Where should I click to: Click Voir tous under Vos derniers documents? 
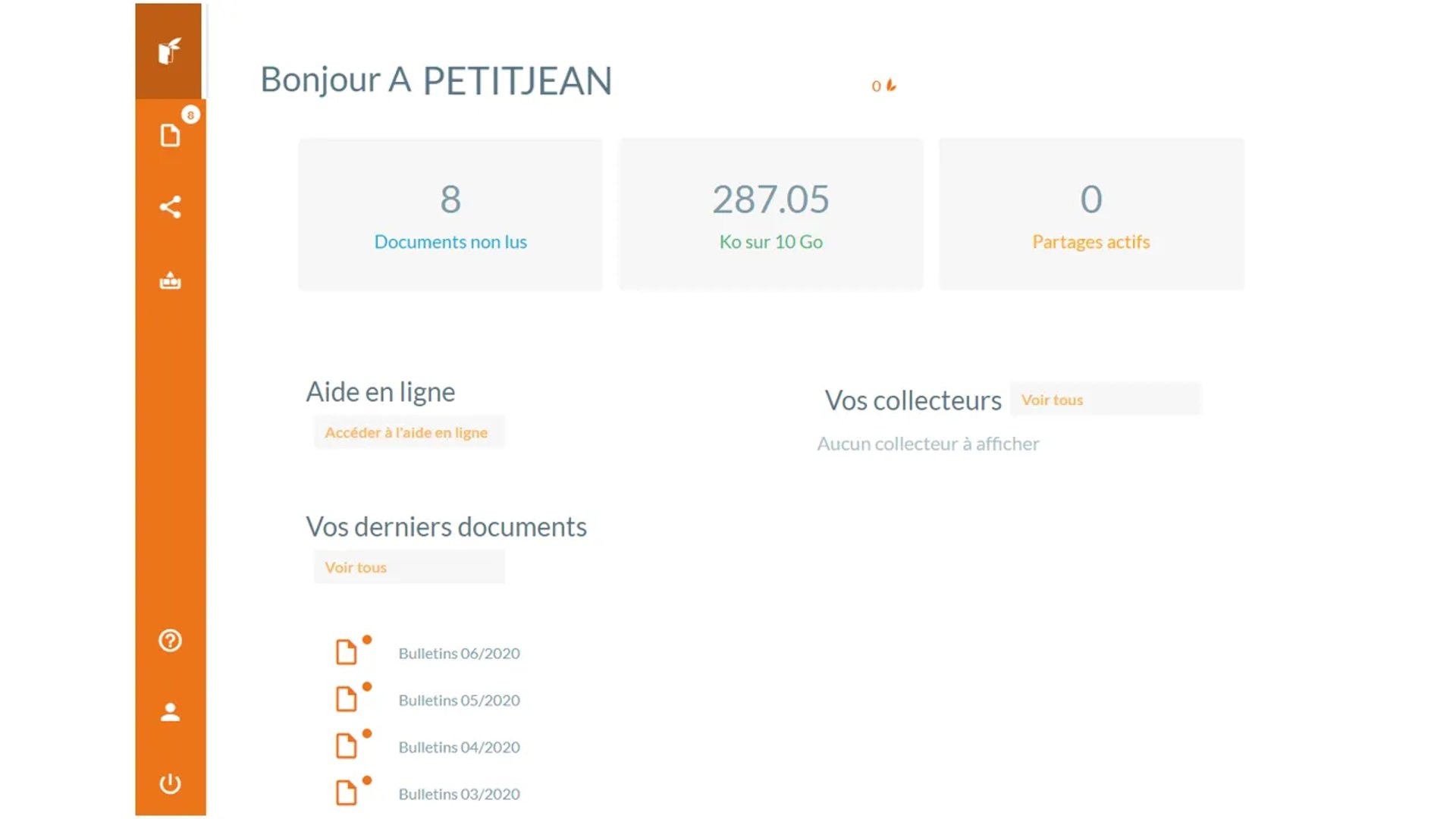pos(356,567)
